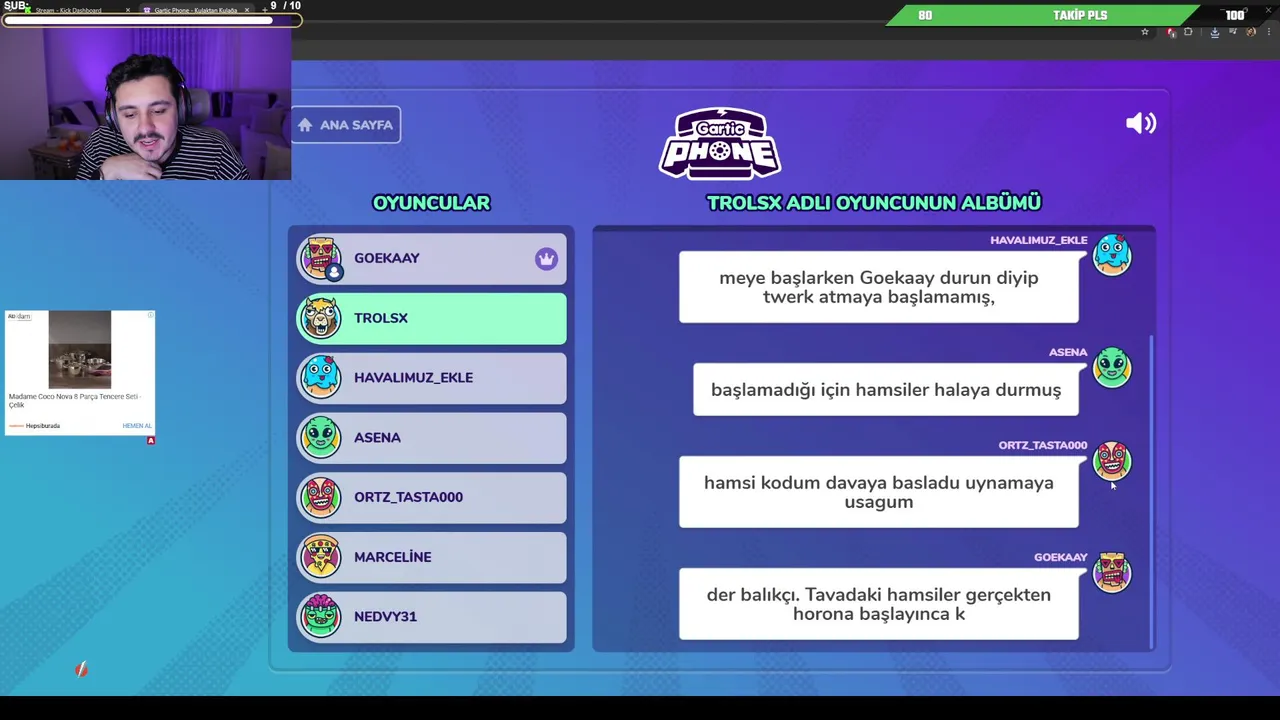The height and width of the screenshot is (720, 1280).
Task: Click the message 'hamsi kodum davaya basladu'
Action: click(879, 492)
